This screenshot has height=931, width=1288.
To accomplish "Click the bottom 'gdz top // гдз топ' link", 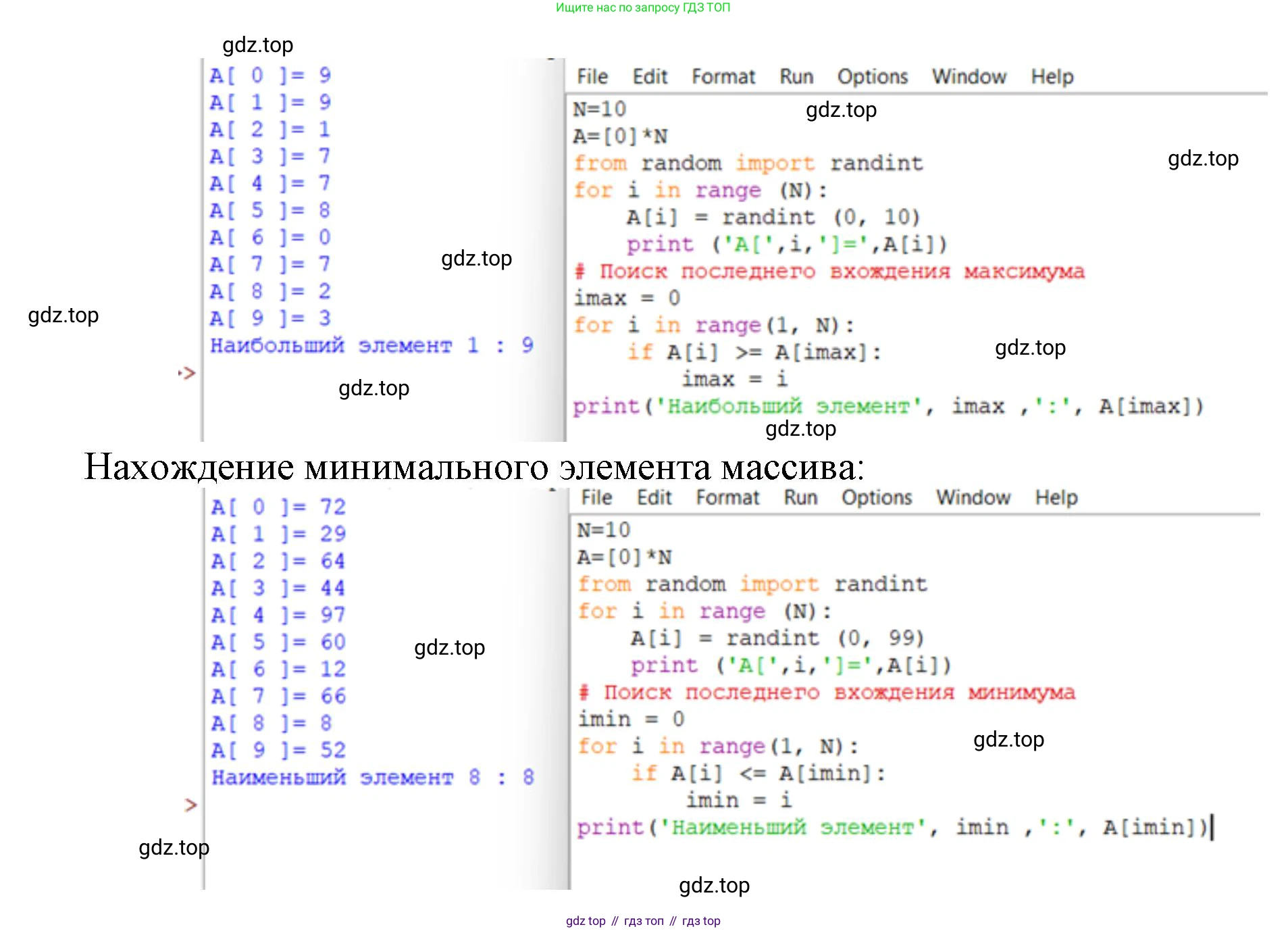I will tap(643, 920).
